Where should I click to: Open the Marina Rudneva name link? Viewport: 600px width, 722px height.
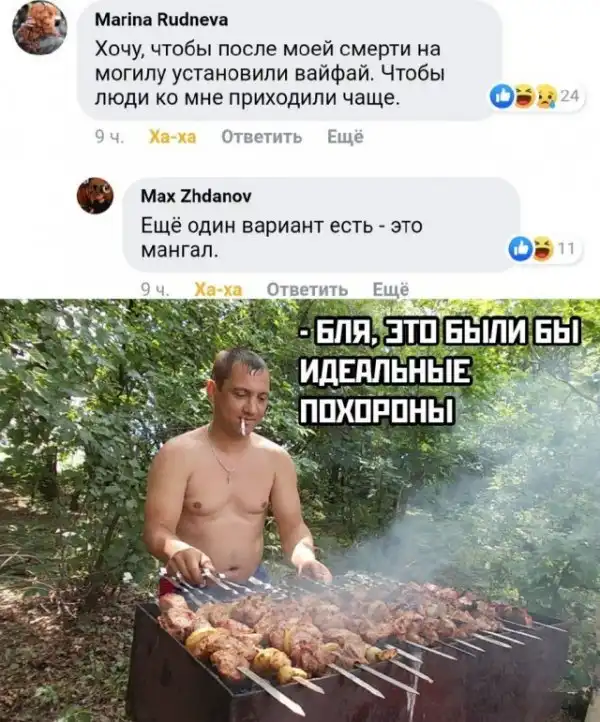tap(161, 20)
